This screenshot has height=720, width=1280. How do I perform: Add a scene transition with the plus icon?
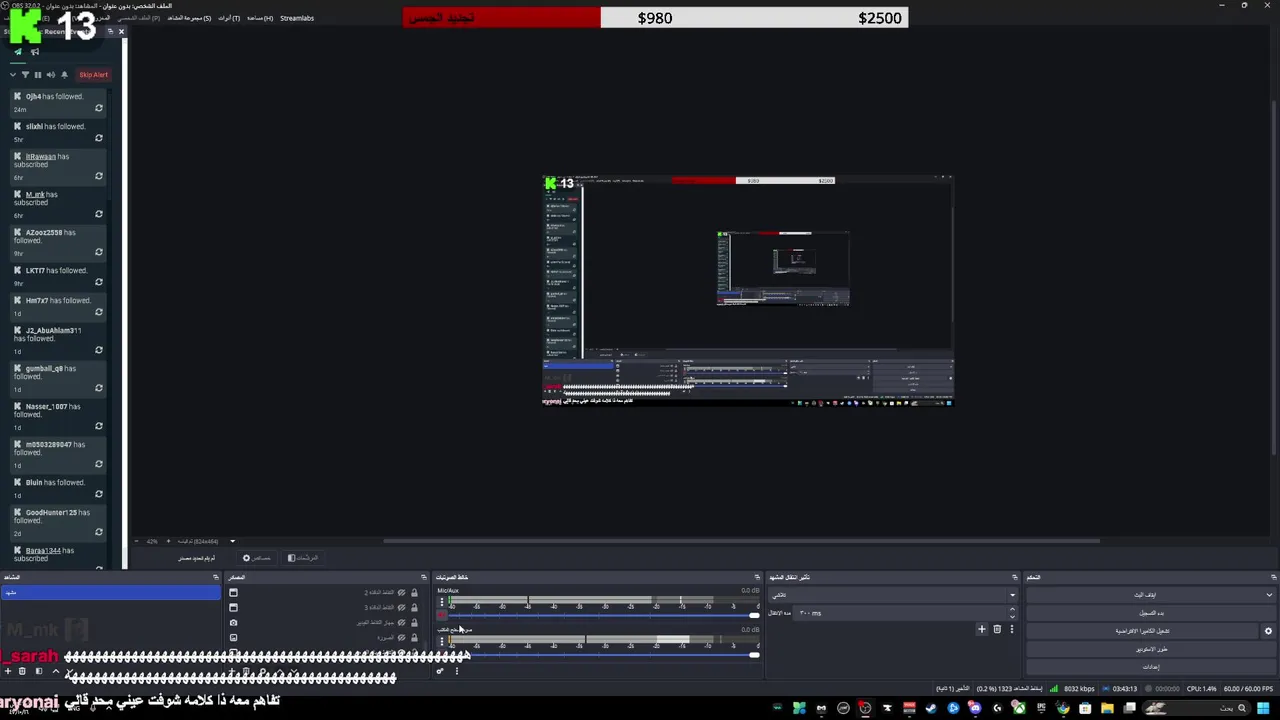coord(982,629)
